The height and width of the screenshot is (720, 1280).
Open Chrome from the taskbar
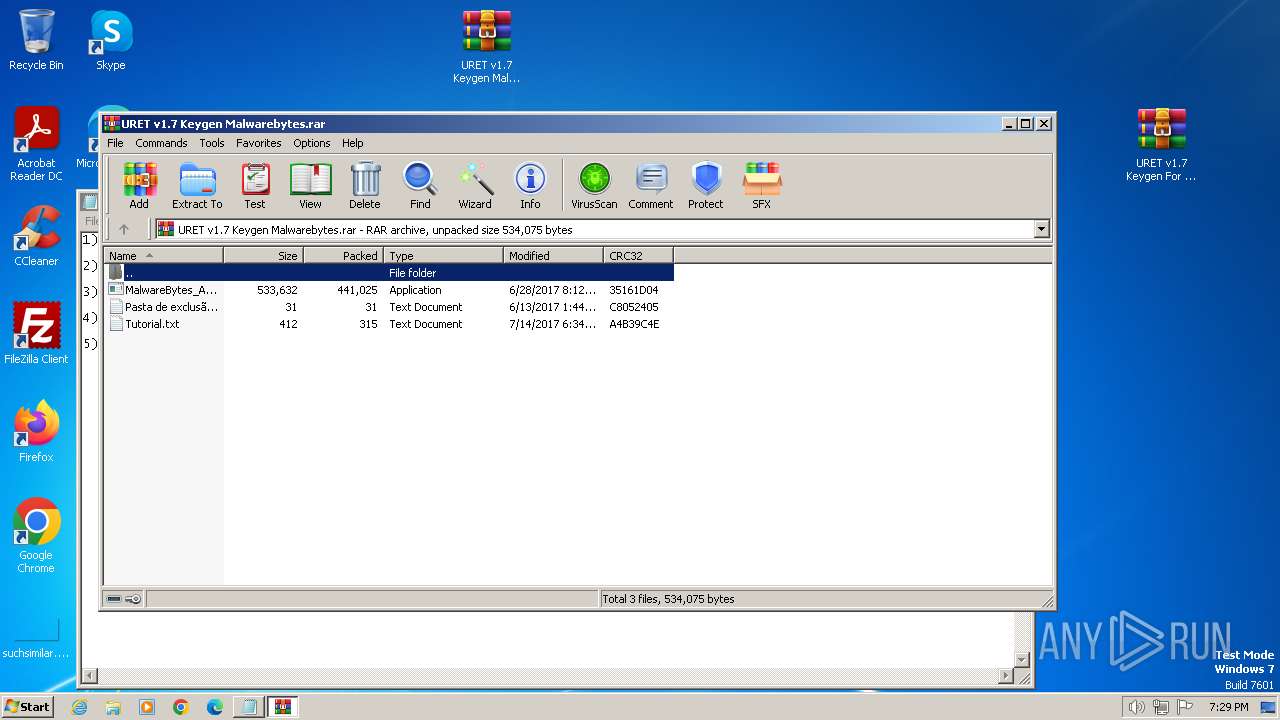point(181,707)
